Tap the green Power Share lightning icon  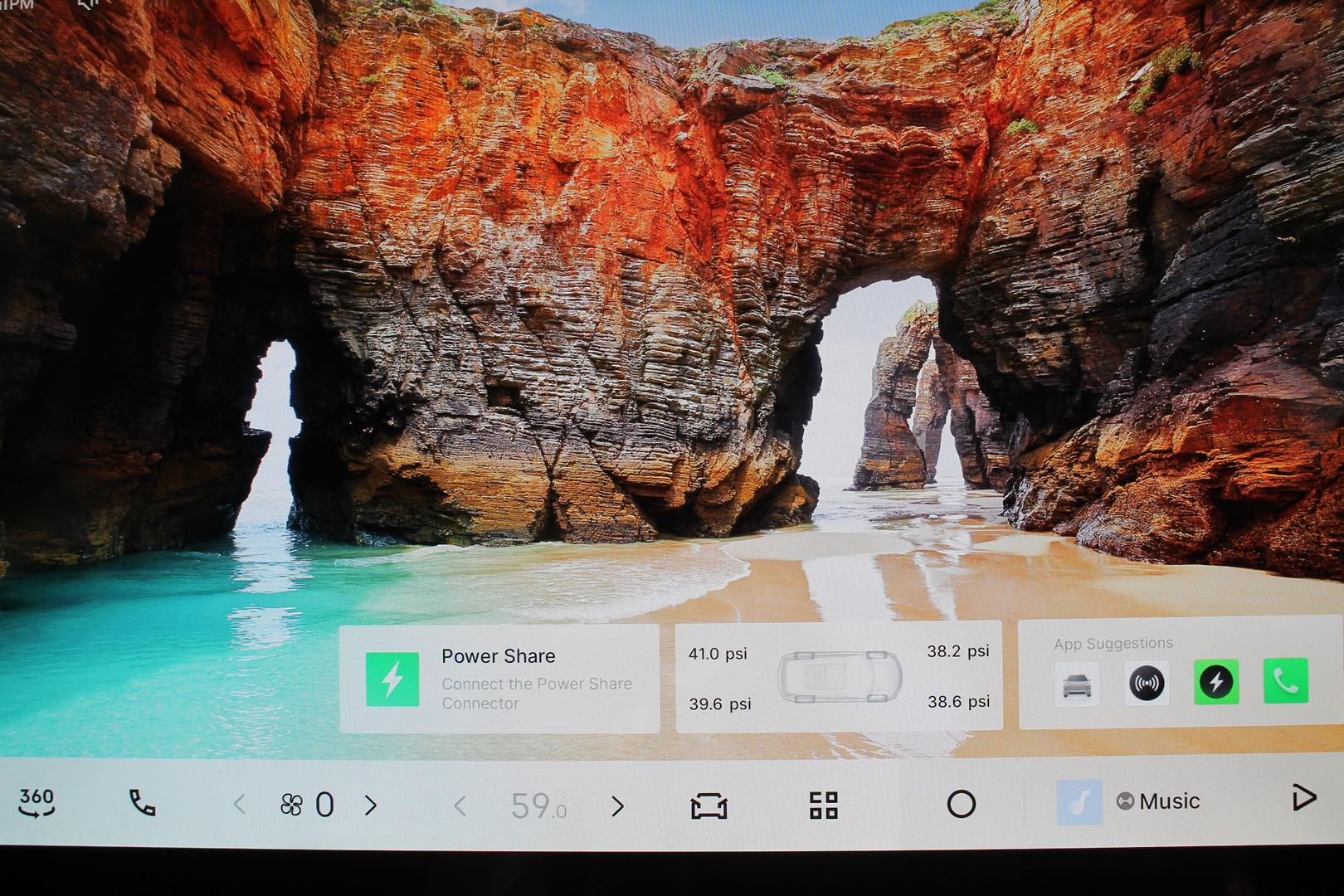click(392, 679)
